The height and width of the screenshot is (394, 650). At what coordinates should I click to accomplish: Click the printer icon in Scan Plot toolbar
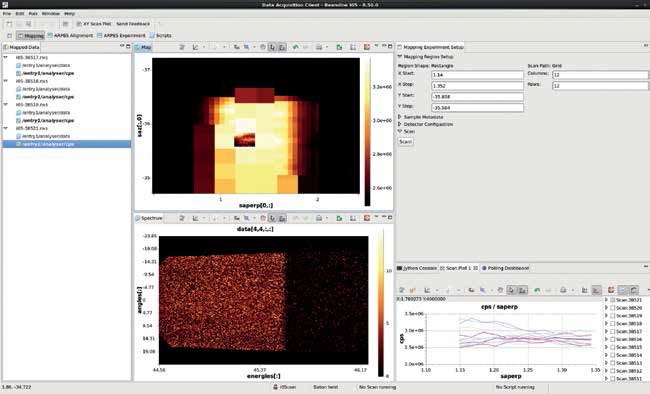click(x=563, y=290)
